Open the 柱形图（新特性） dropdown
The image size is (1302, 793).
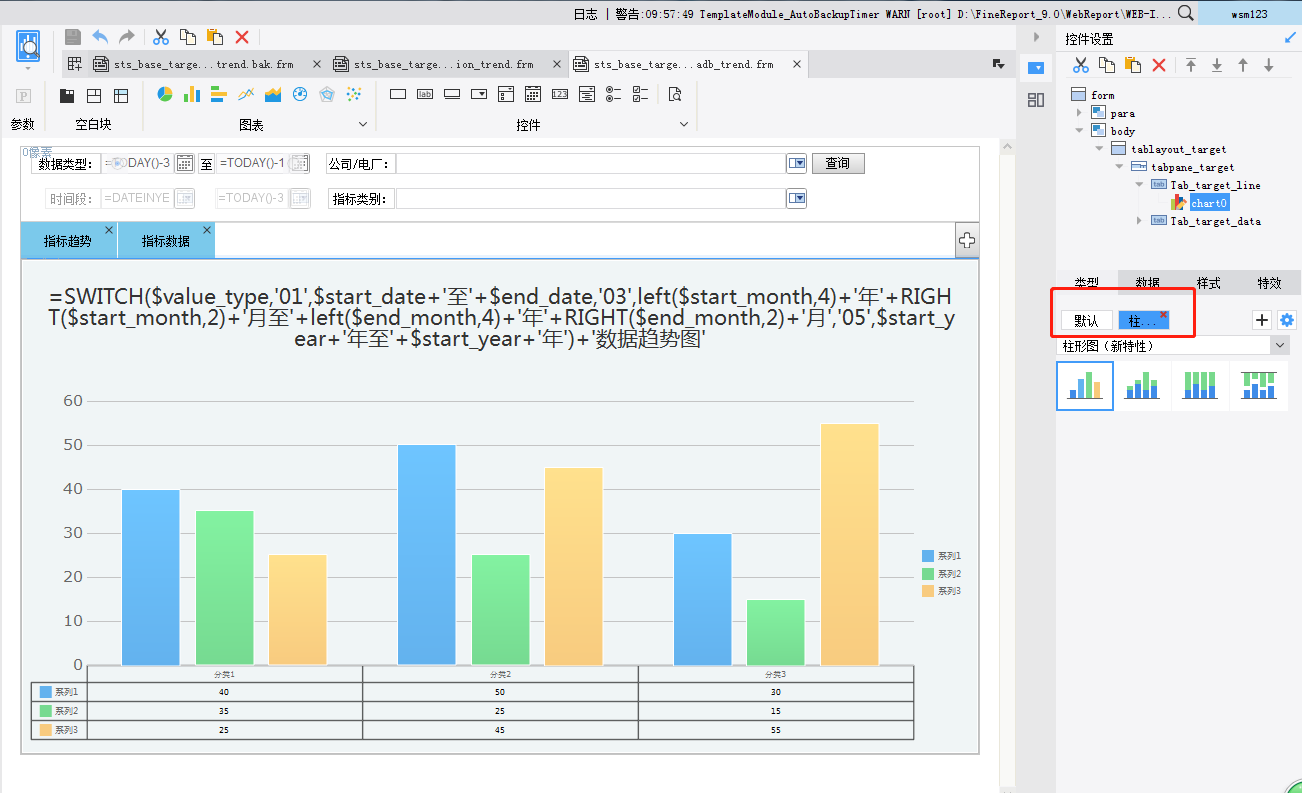coord(1280,345)
